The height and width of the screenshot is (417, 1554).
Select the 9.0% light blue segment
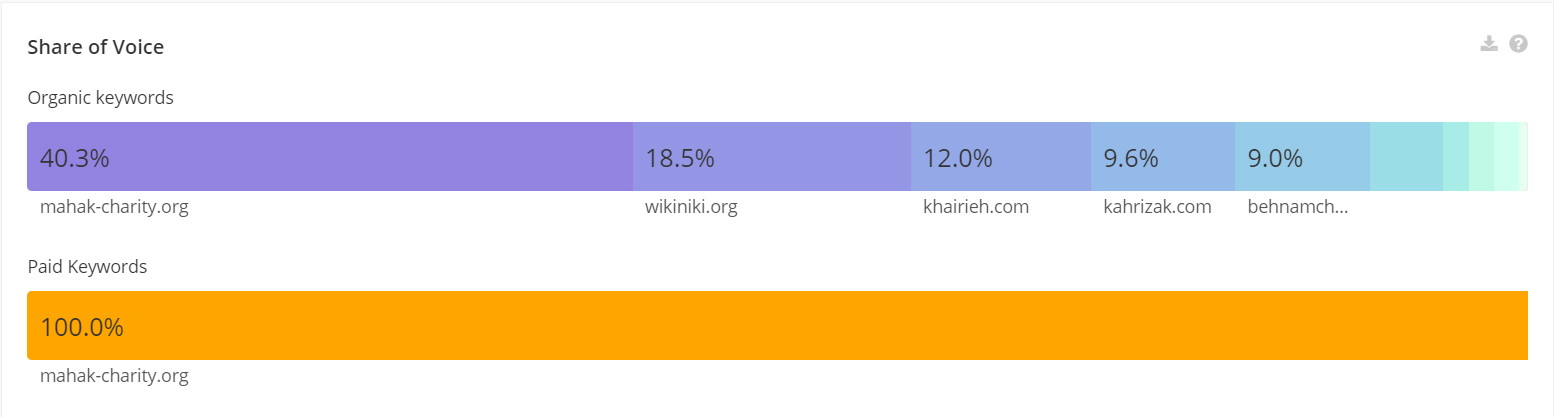click(x=1302, y=156)
